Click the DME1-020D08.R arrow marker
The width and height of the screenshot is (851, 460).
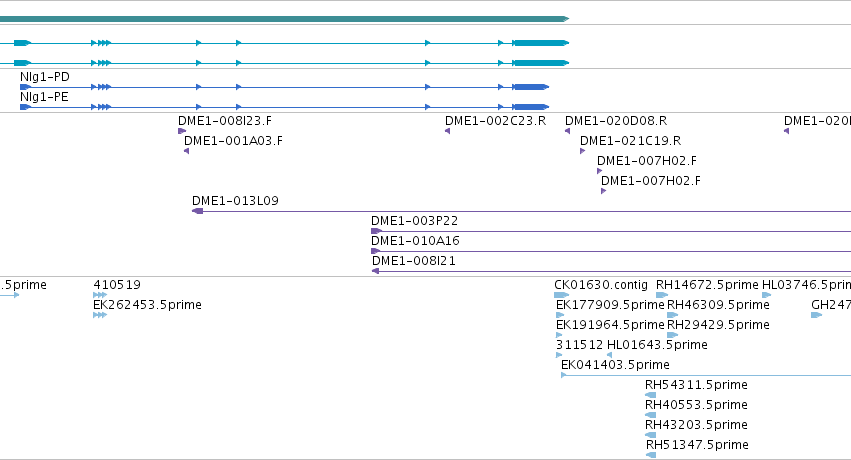[568, 131]
